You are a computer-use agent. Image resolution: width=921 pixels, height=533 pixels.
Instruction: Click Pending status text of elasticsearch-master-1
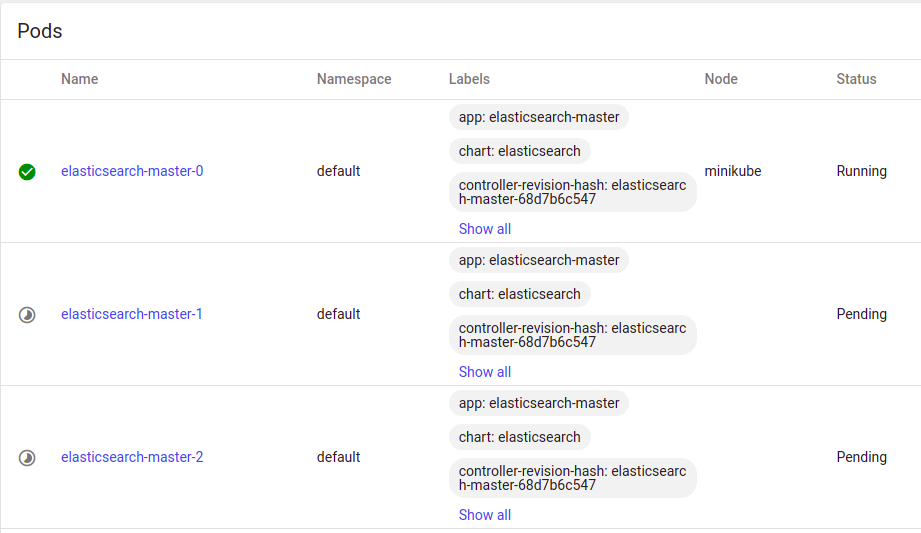coord(861,314)
